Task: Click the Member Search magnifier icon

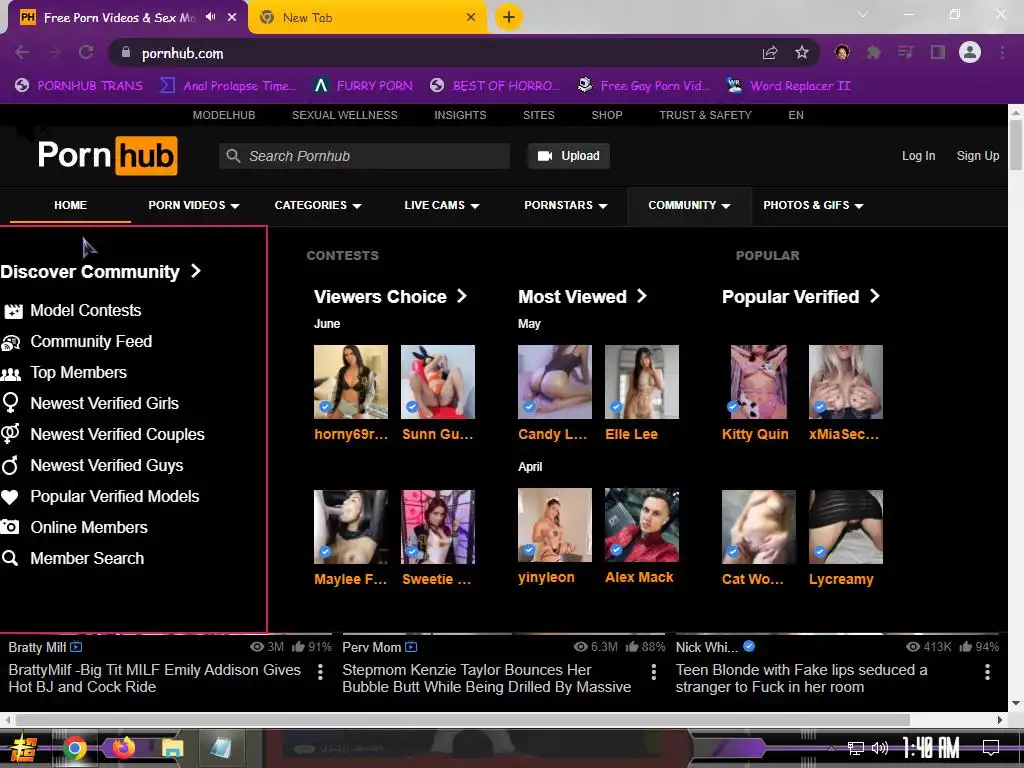Action: [10, 558]
